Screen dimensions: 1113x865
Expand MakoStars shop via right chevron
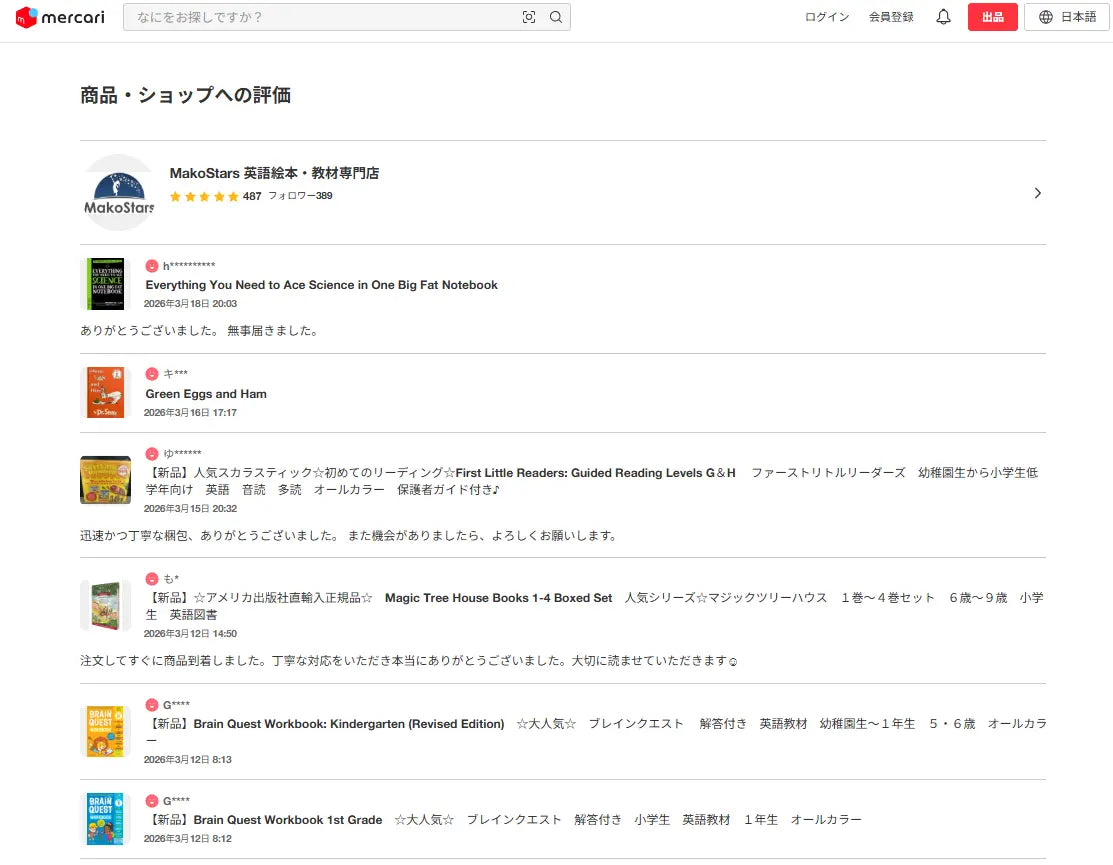(1037, 193)
